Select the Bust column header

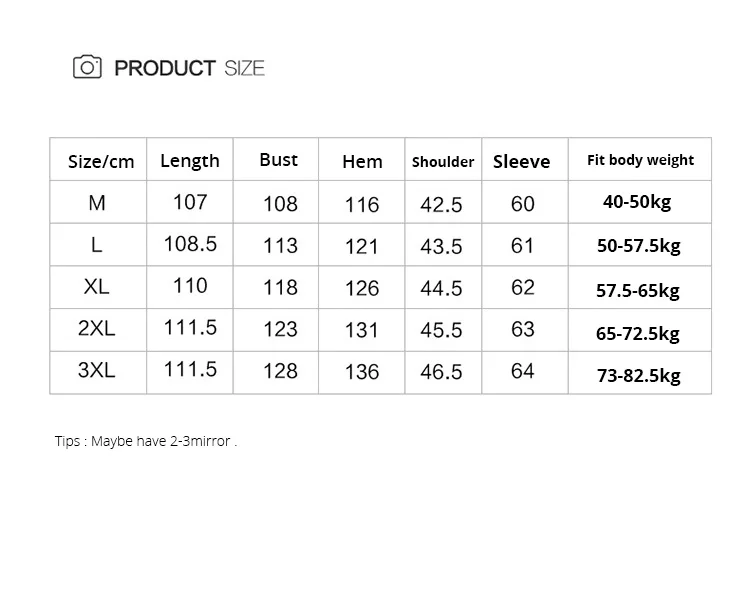pyautogui.click(x=278, y=160)
